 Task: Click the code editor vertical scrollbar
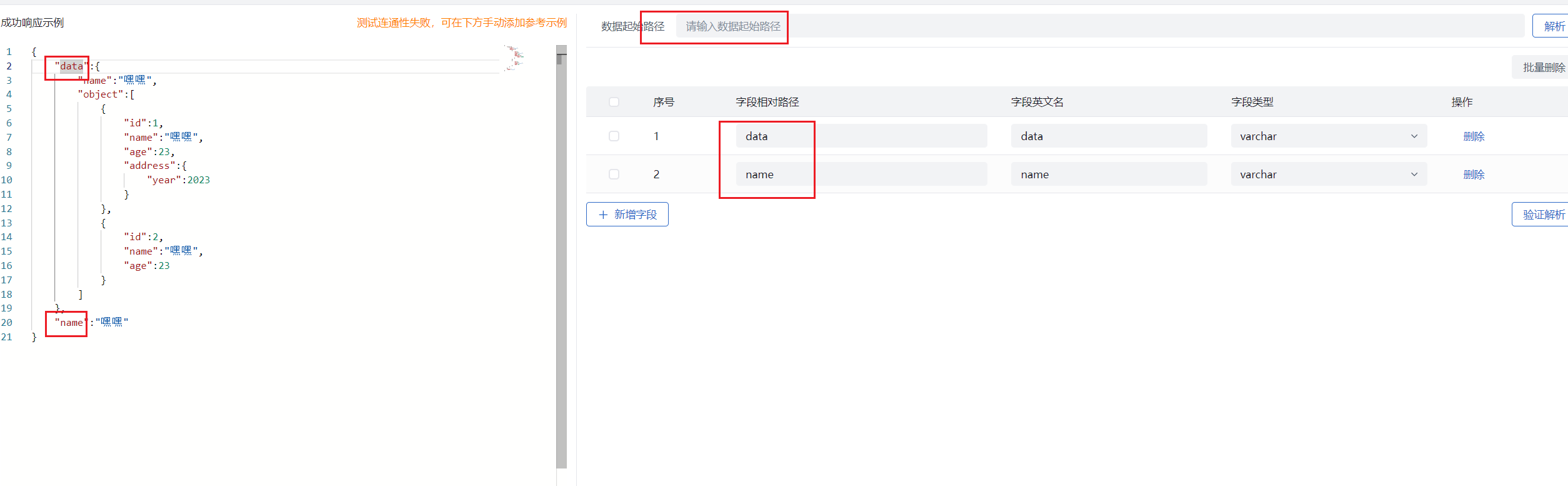[x=561, y=256]
